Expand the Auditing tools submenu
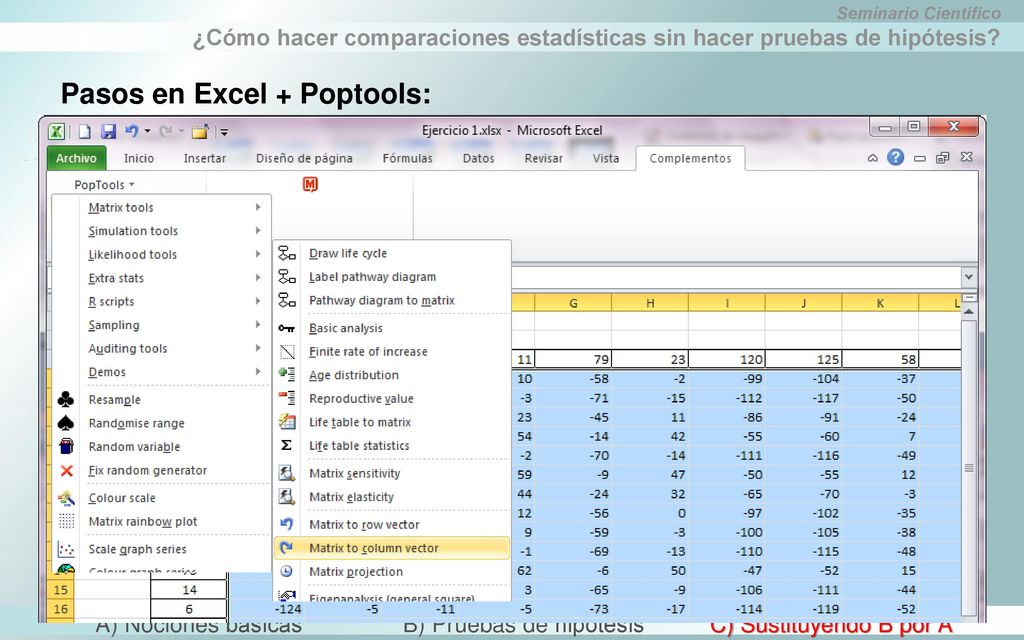The height and width of the screenshot is (640, 1024). click(x=161, y=349)
